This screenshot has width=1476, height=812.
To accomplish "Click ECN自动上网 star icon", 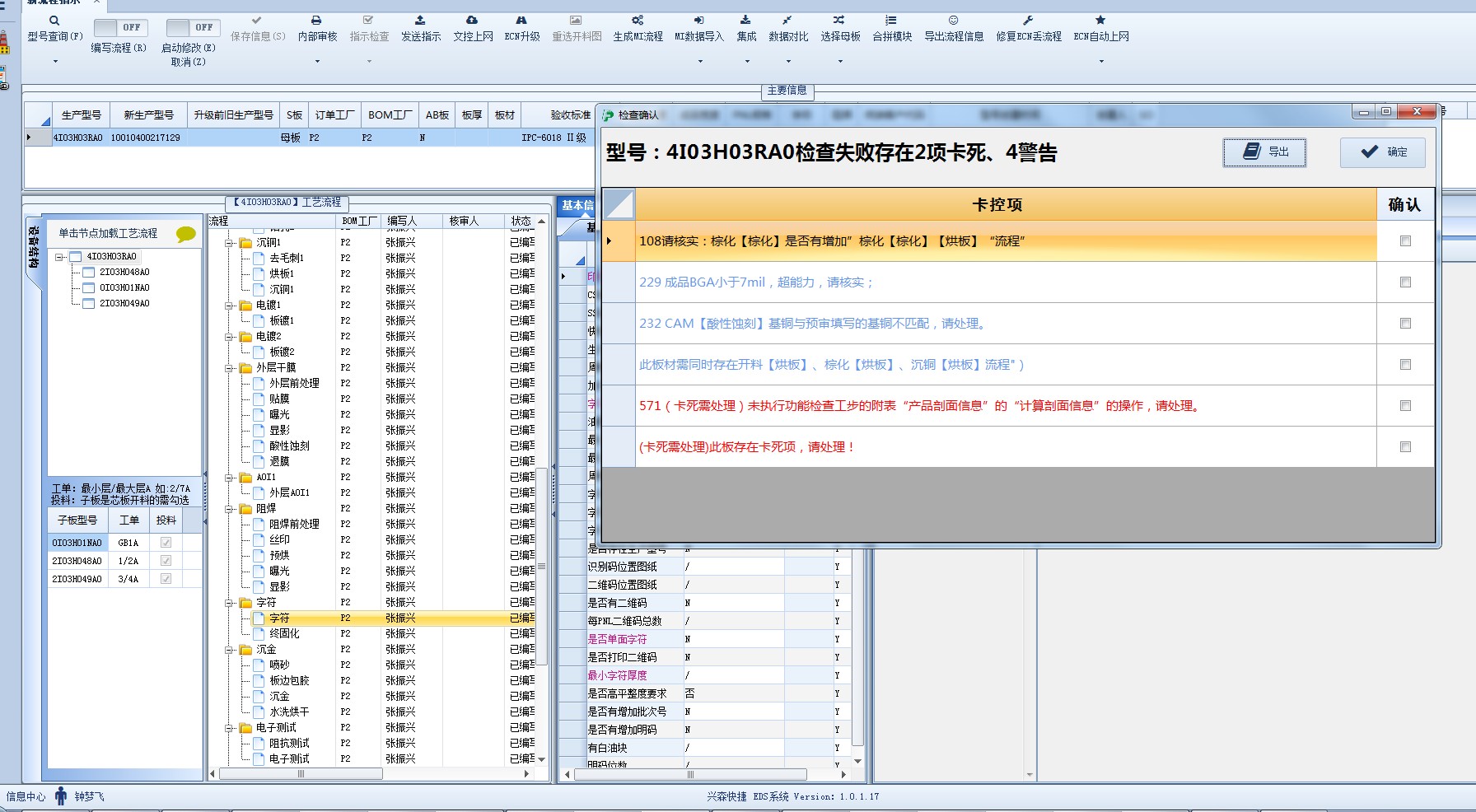I will point(1100,20).
